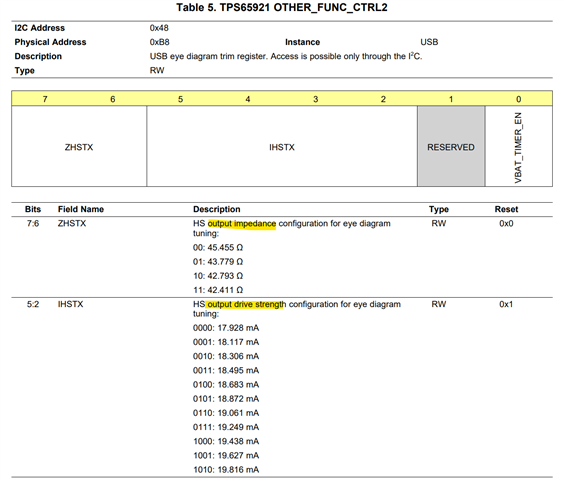
Task: Click bit number 7 in yellow header
Action: pyautogui.click(x=45, y=99)
